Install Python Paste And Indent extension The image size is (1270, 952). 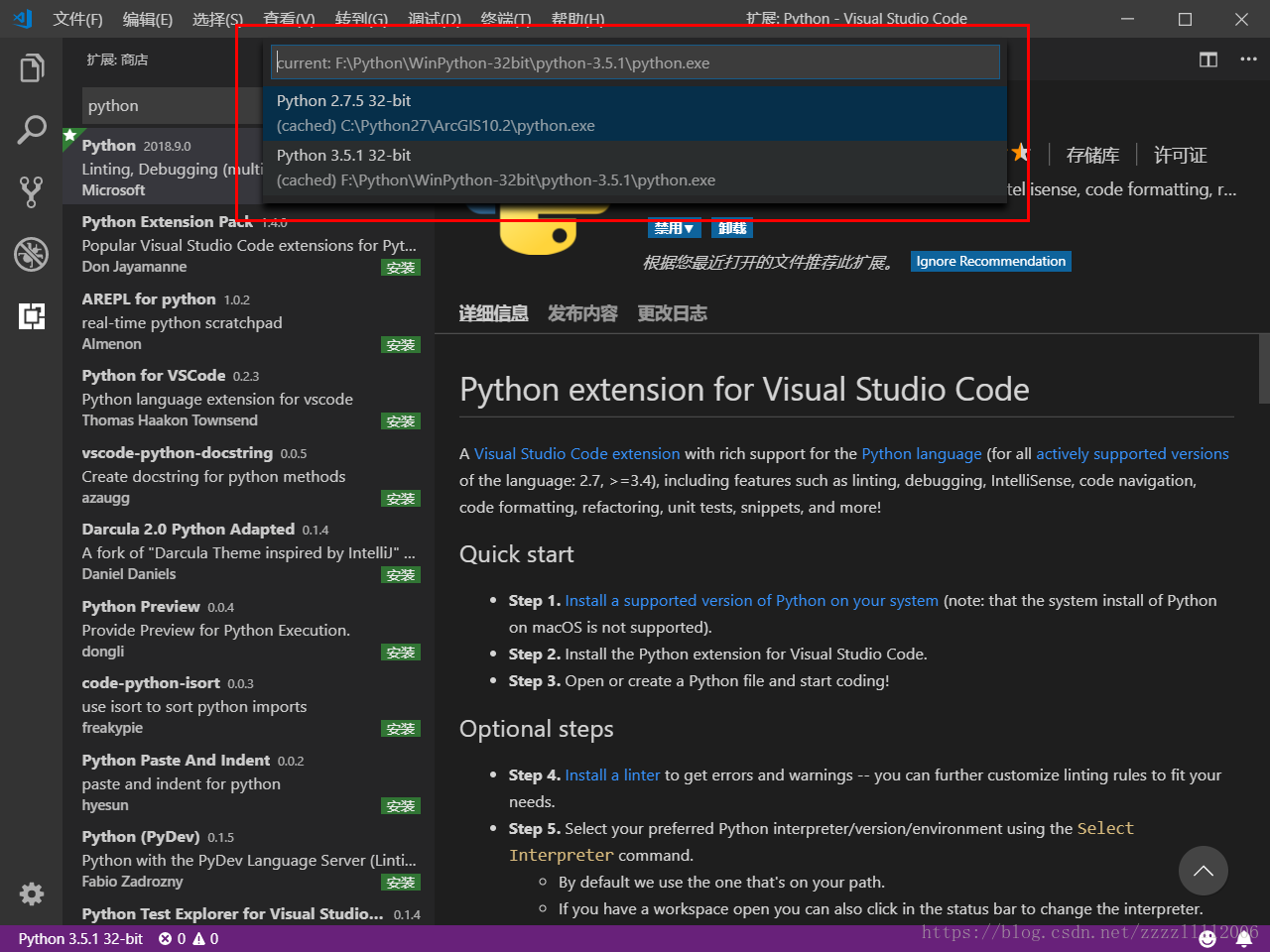click(x=401, y=806)
